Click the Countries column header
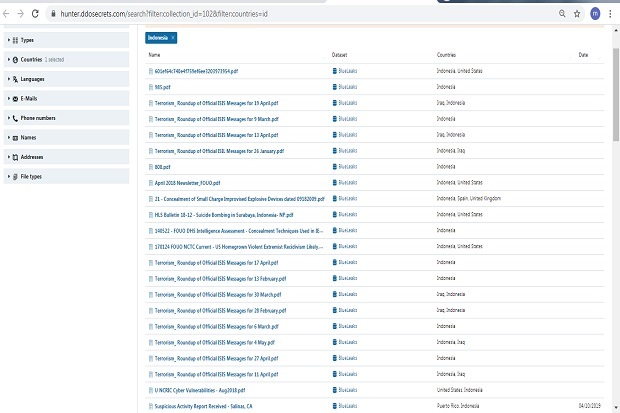The width and height of the screenshot is (620, 413). [x=446, y=55]
